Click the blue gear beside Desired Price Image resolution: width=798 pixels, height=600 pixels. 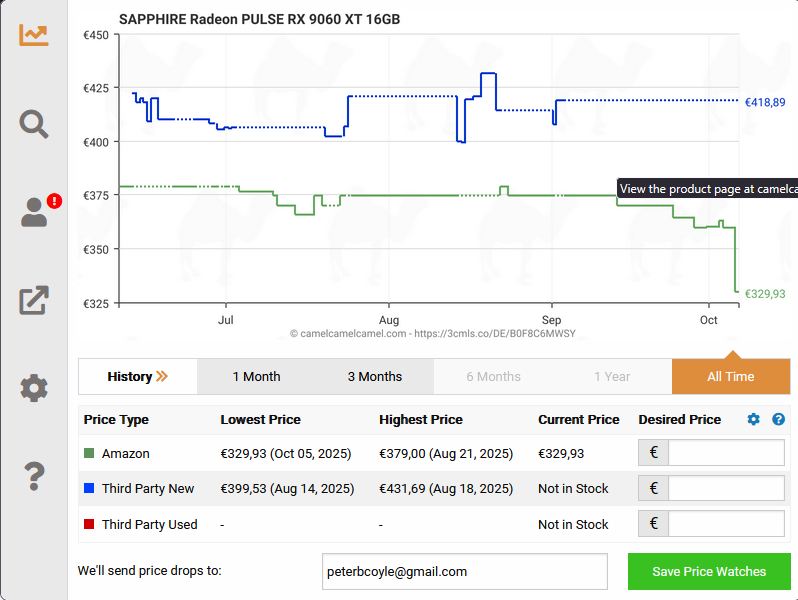coord(753,419)
